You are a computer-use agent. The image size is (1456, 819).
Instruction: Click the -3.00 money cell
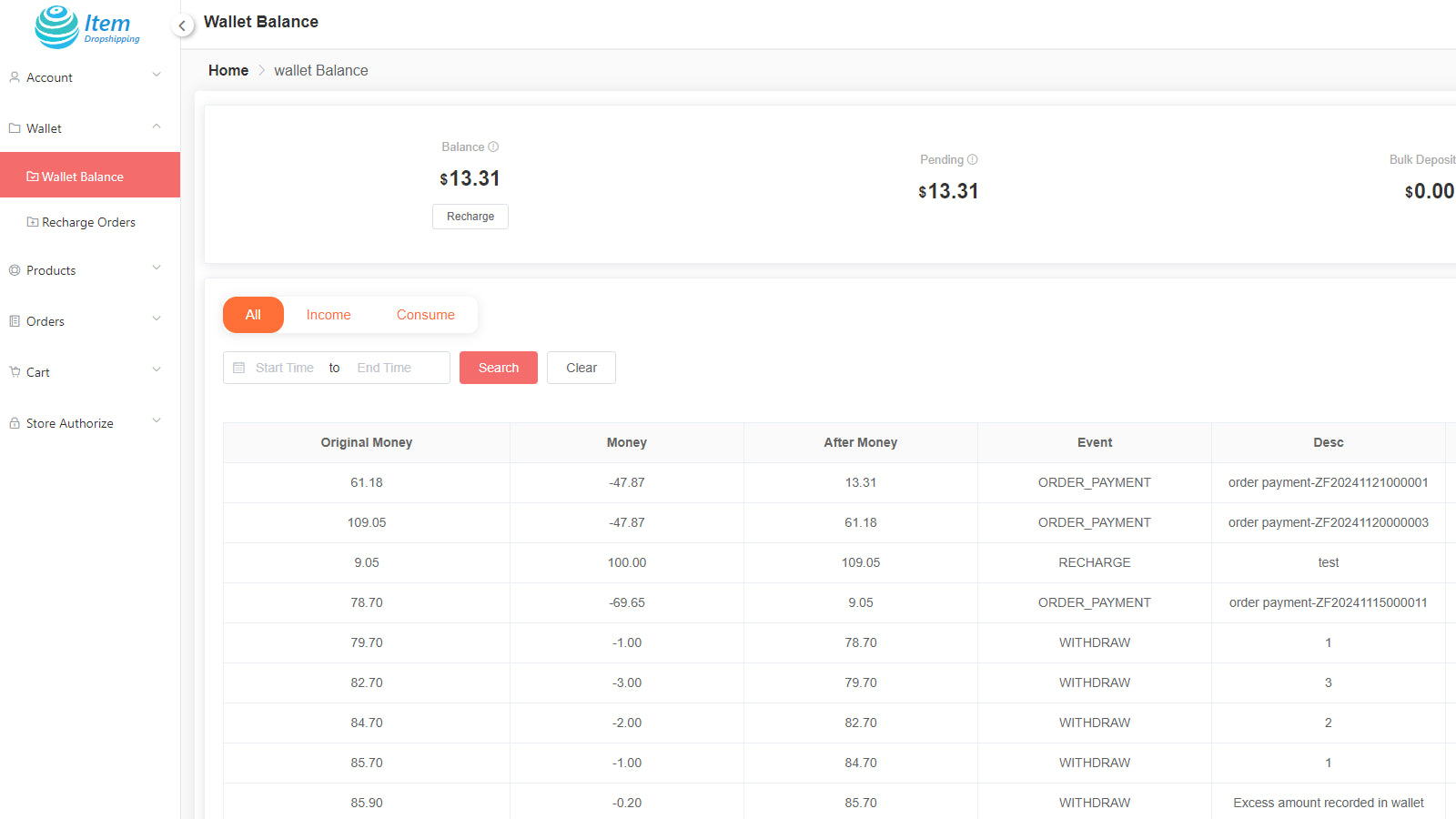(x=627, y=682)
